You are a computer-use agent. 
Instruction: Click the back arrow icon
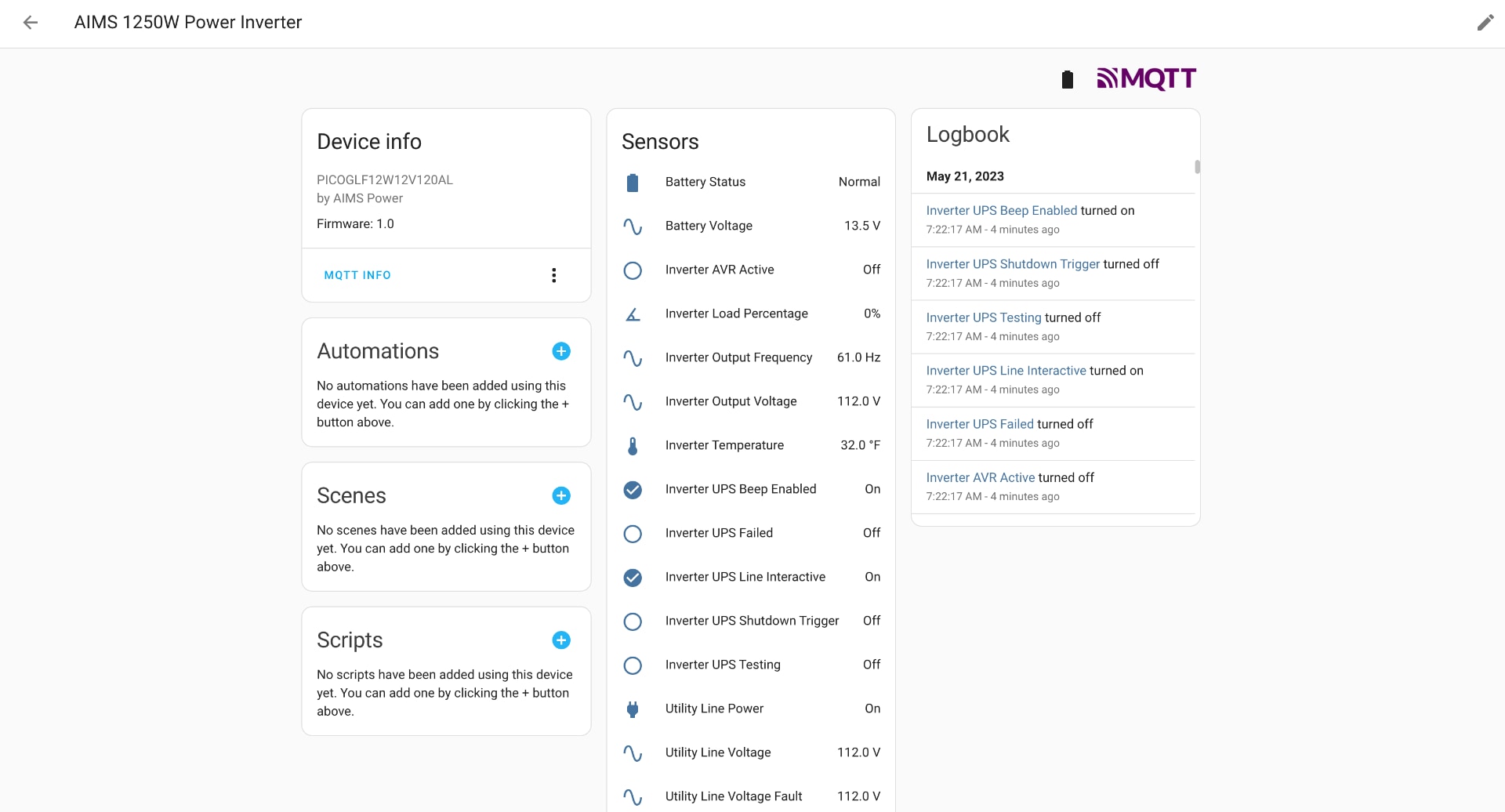[31, 23]
